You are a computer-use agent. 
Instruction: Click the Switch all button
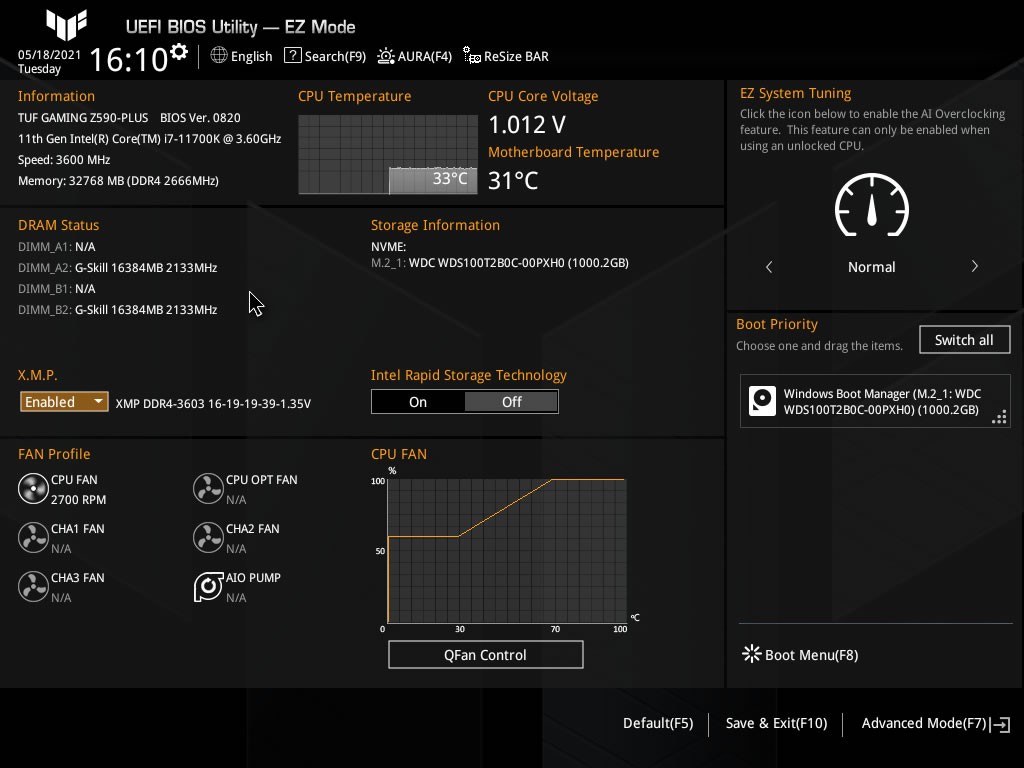(x=964, y=340)
